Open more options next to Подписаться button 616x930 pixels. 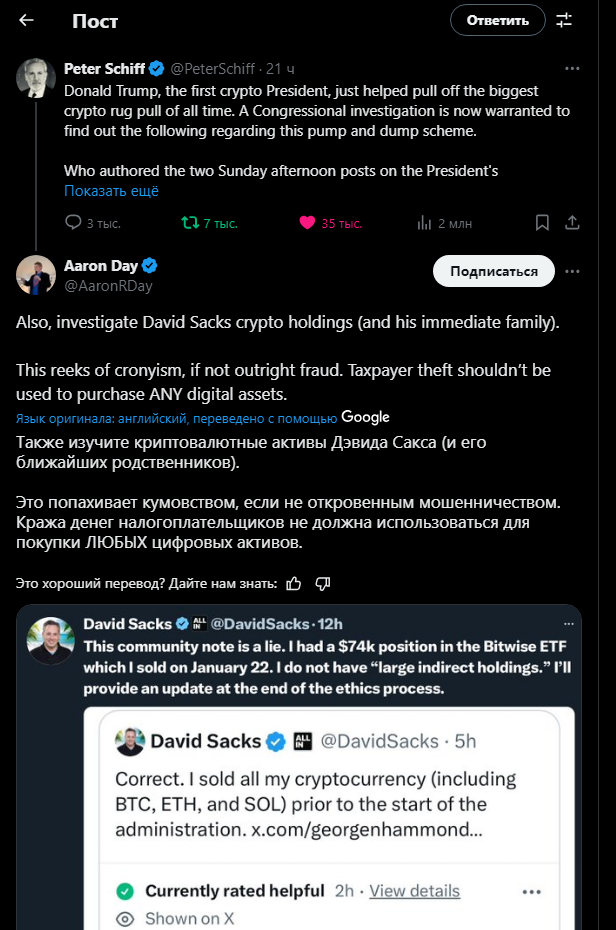click(573, 271)
